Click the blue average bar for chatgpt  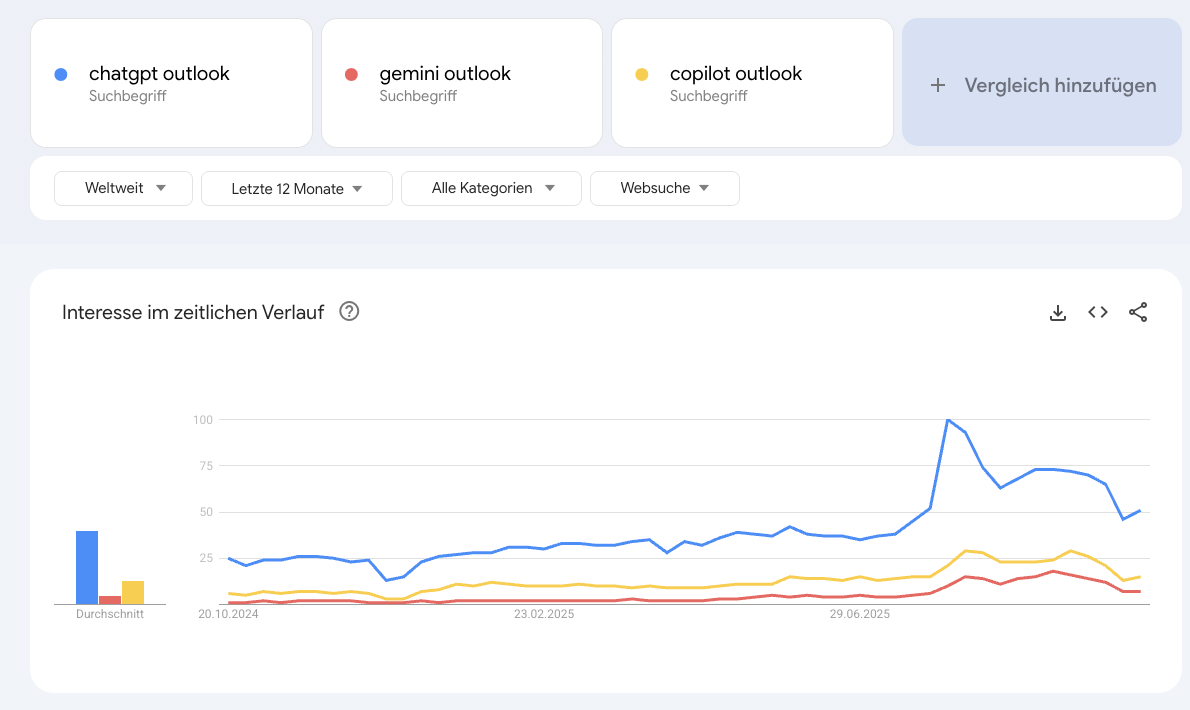tap(87, 567)
